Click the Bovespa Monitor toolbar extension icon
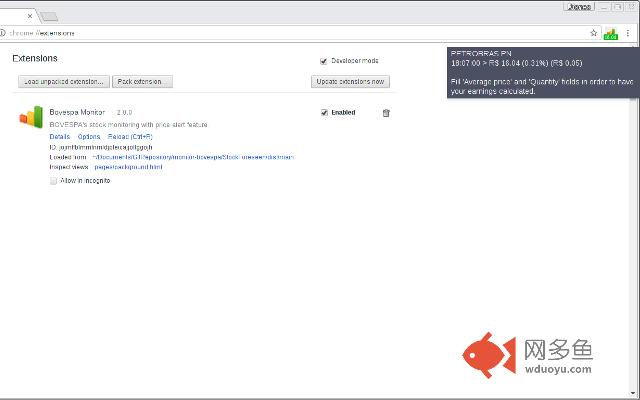 tap(611, 33)
